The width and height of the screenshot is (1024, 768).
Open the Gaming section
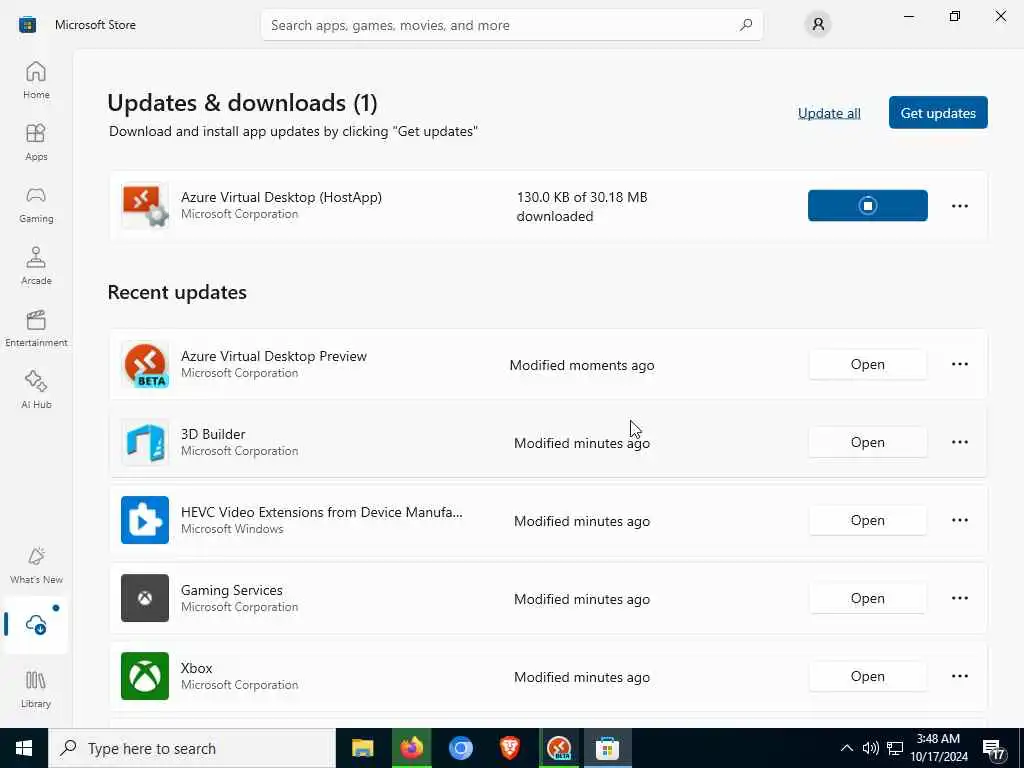[x=36, y=204]
